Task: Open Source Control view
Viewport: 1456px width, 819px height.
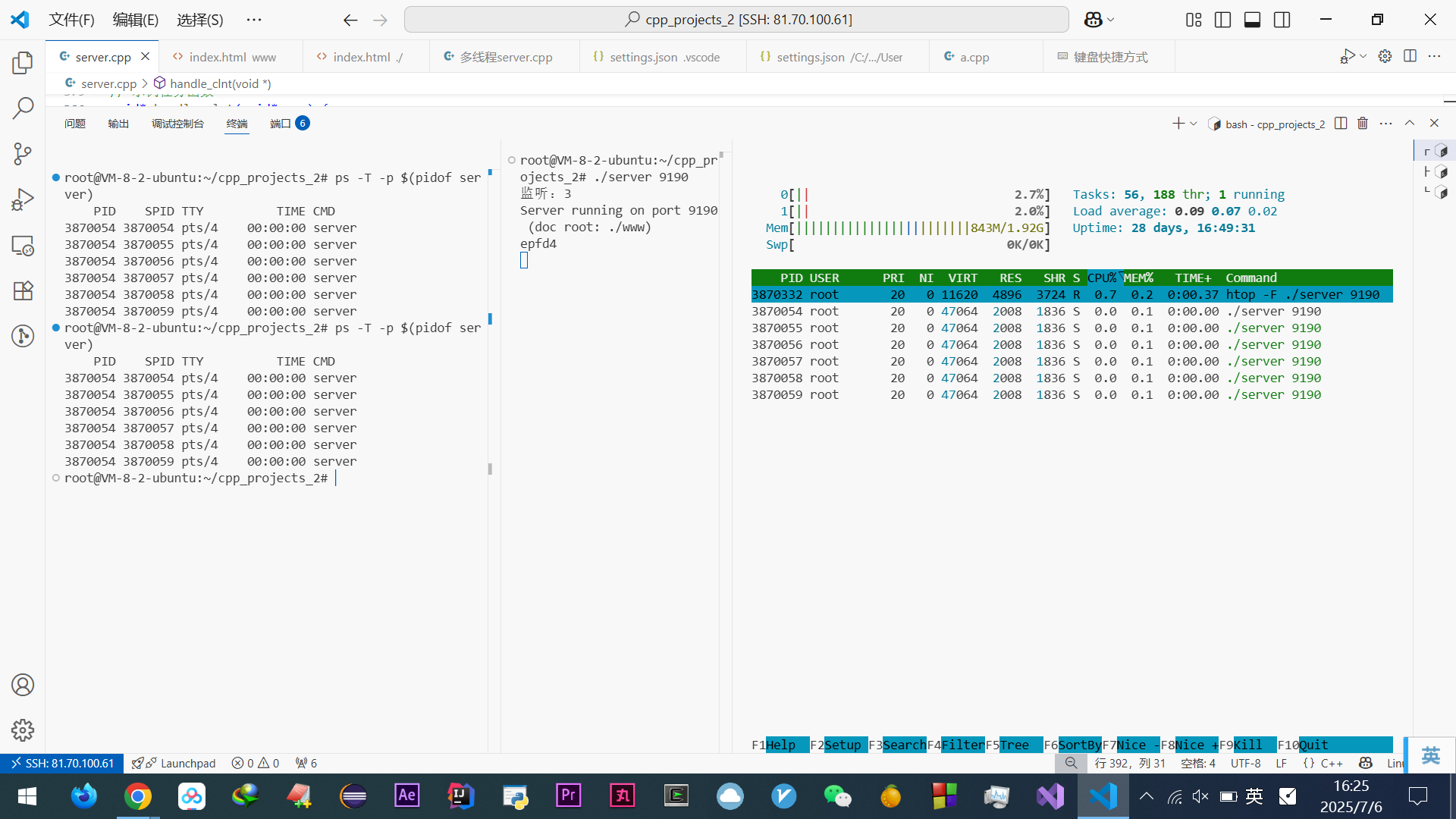Action: (x=23, y=154)
